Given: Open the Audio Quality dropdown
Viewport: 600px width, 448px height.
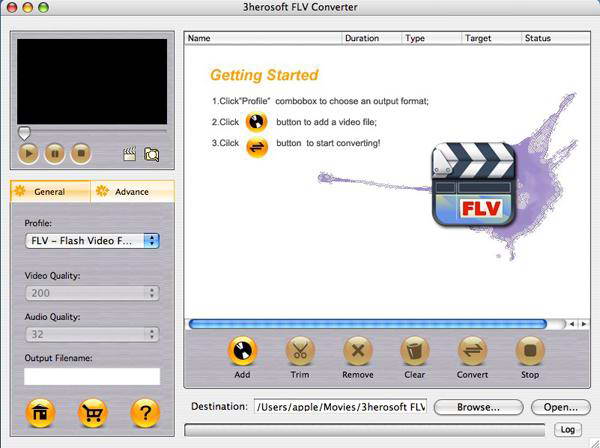Looking at the screenshot, I should tap(92, 334).
